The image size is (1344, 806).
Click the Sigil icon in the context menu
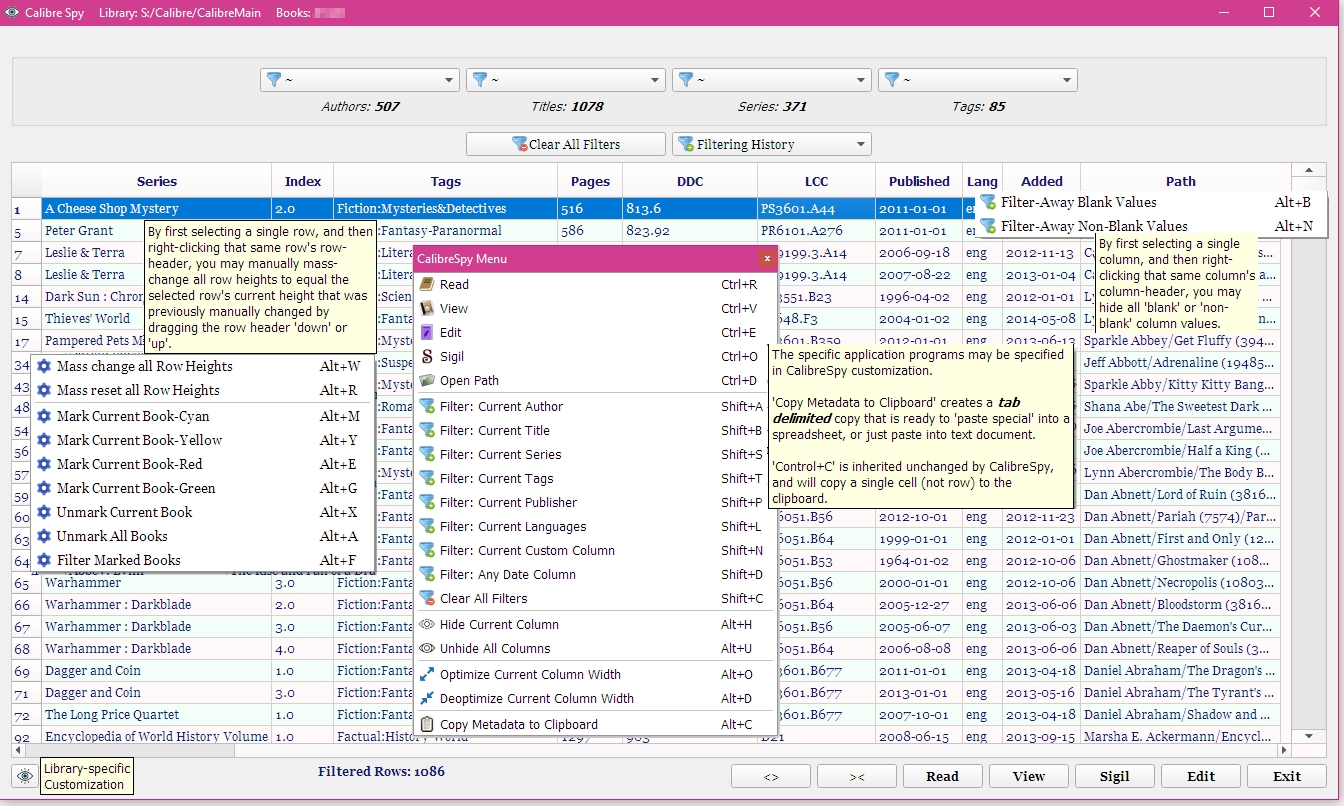pyautogui.click(x=427, y=357)
